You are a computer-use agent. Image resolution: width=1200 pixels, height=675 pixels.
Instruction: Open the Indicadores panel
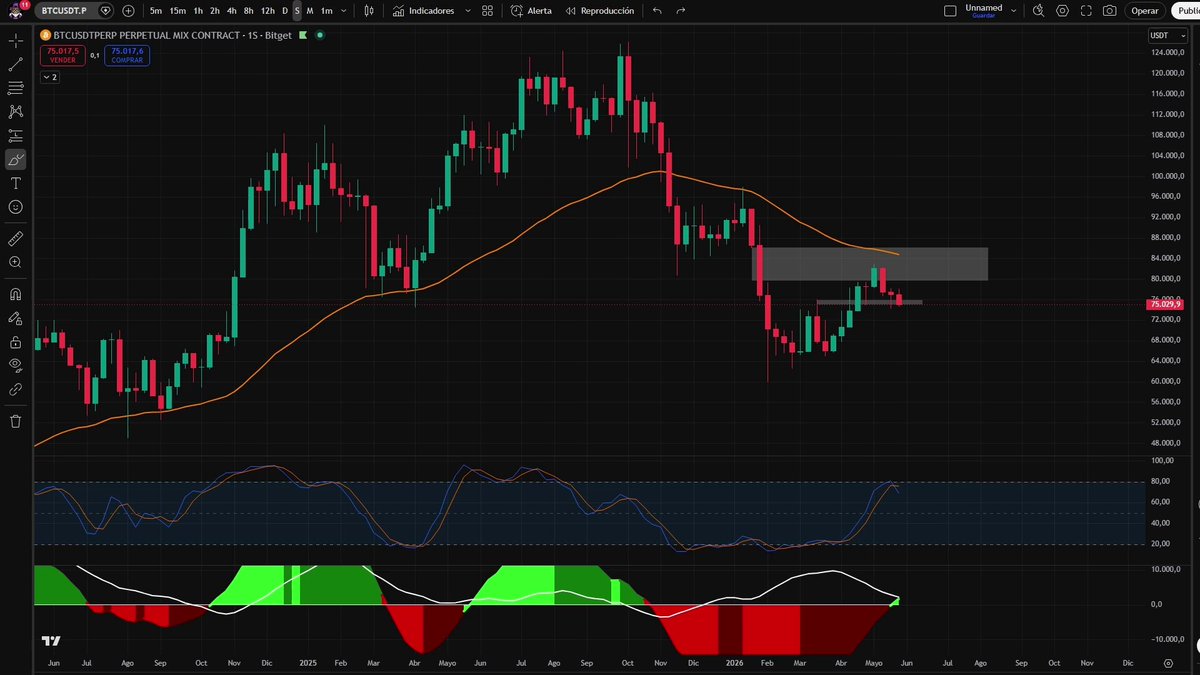pos(423,11)
